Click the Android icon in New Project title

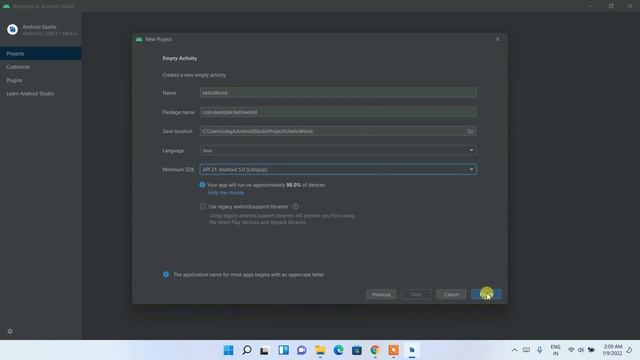click(139, 39)
